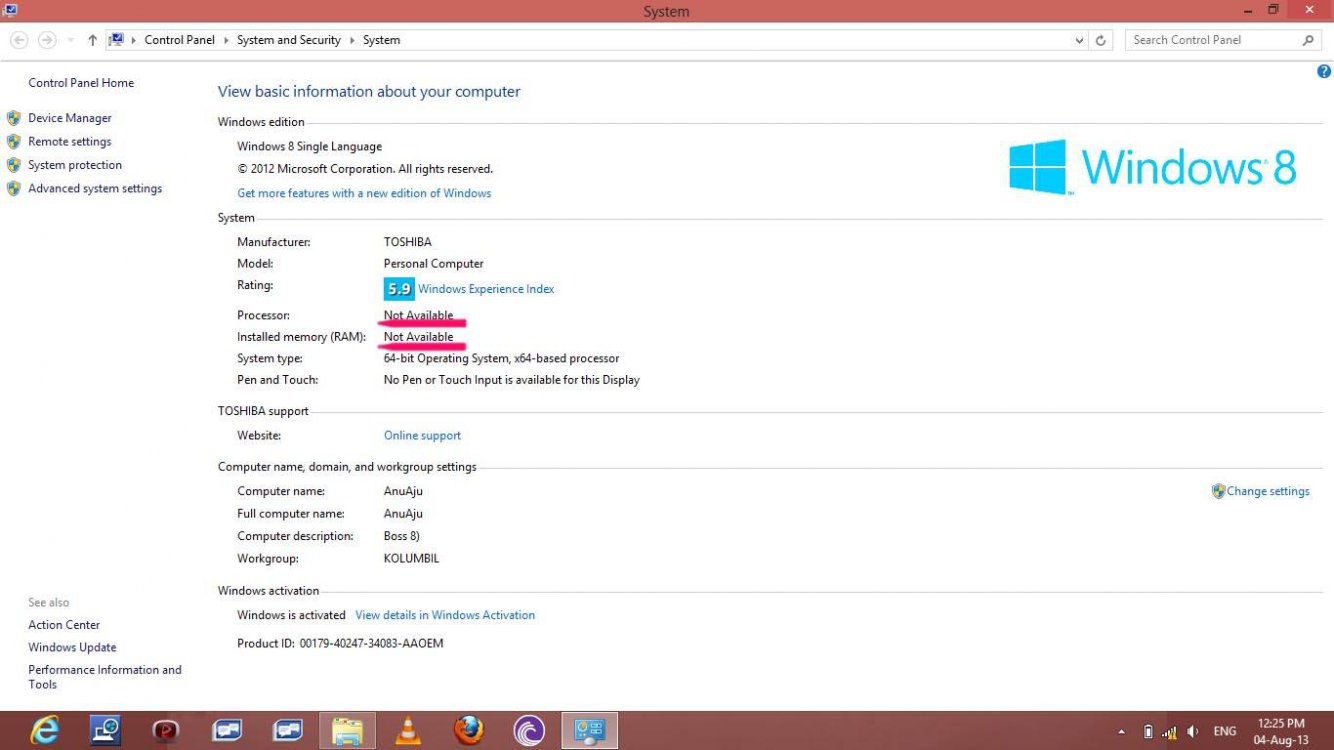Open Advanced system settings
This screenshot has height=750, width=1334.
click(x=95, y=188)
